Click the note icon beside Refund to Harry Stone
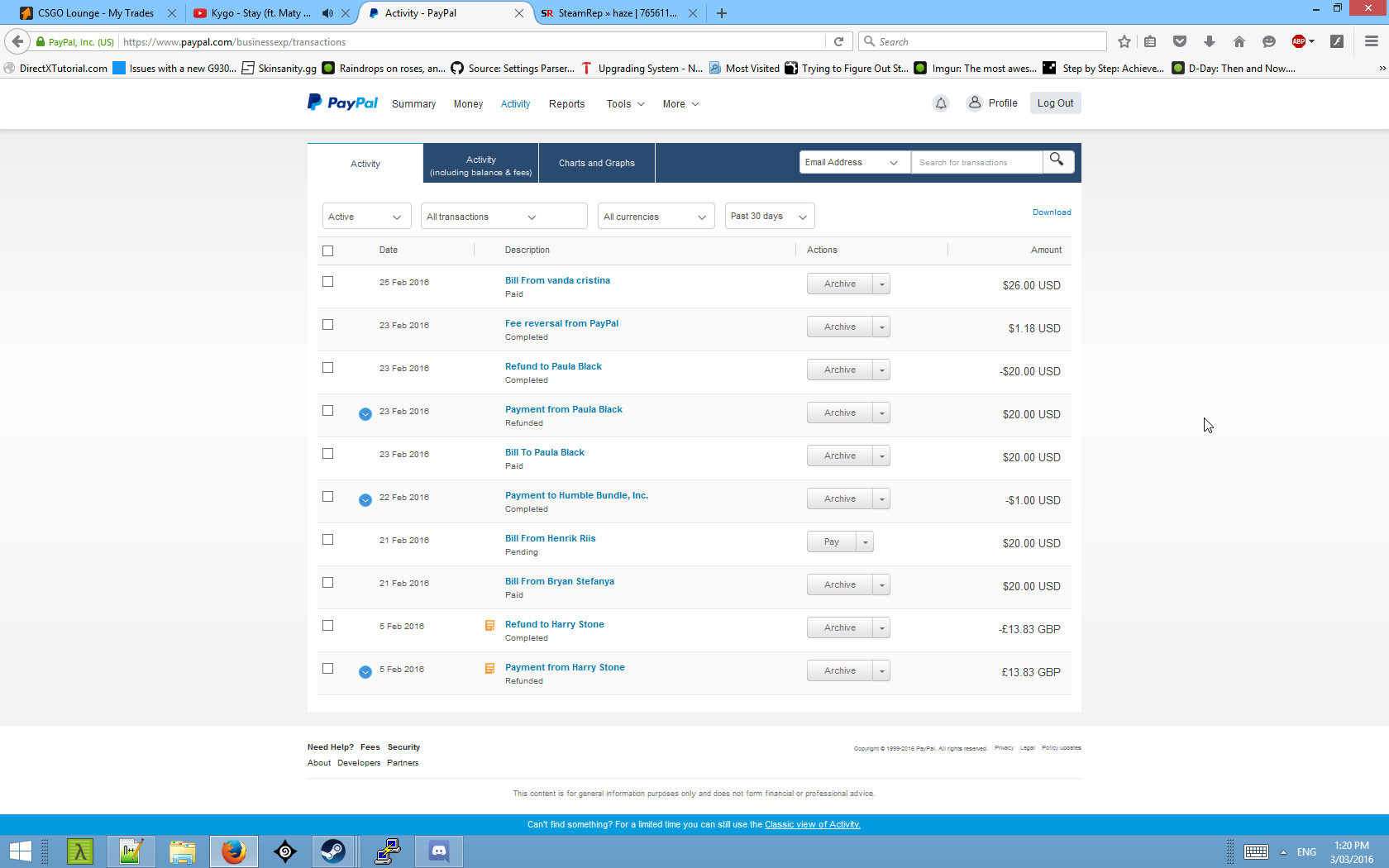The width and height of the screenshot is (1389, 868). point(489,626)
